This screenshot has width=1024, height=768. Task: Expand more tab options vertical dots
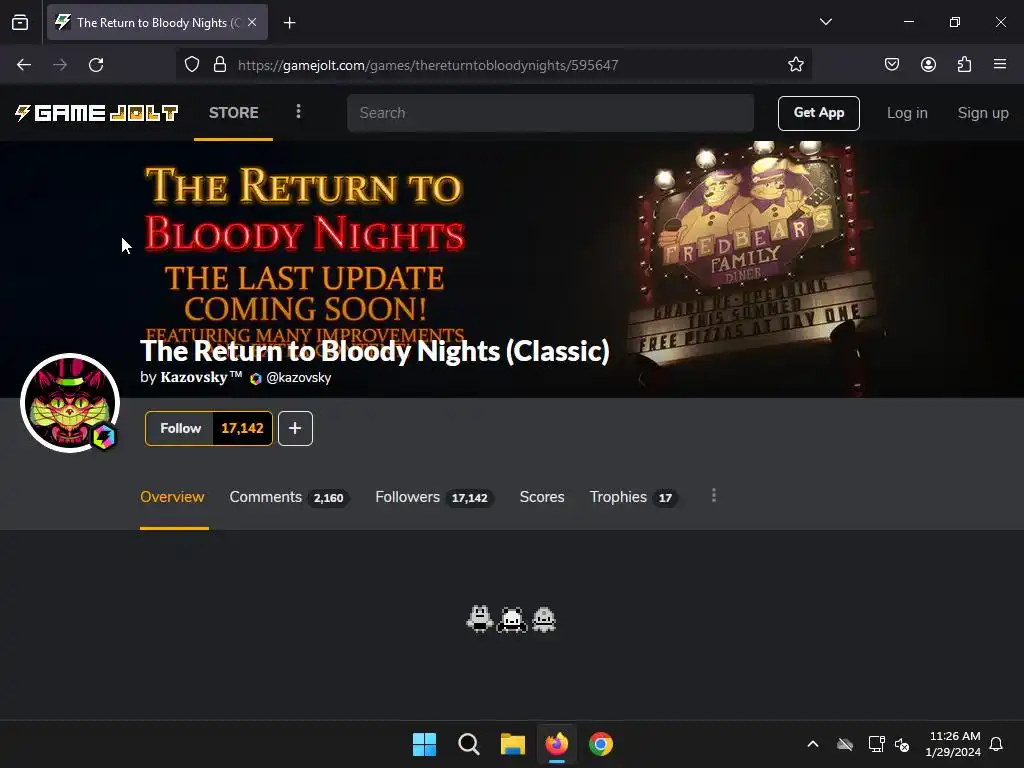click(x=714, y=496)
